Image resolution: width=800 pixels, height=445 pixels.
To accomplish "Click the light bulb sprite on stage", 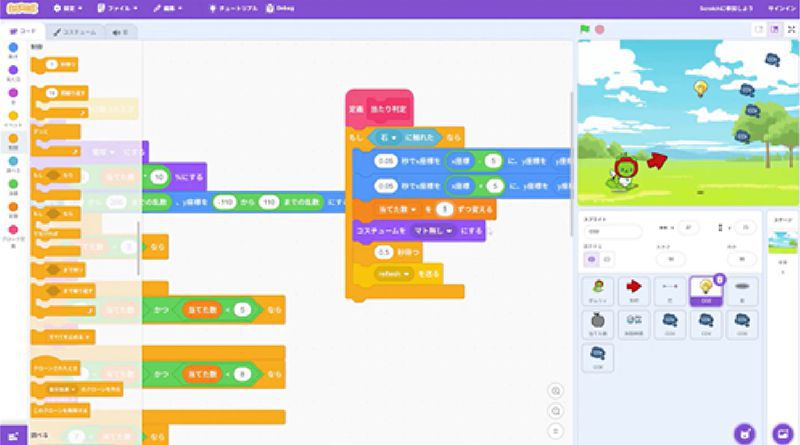I will [701, 88].
